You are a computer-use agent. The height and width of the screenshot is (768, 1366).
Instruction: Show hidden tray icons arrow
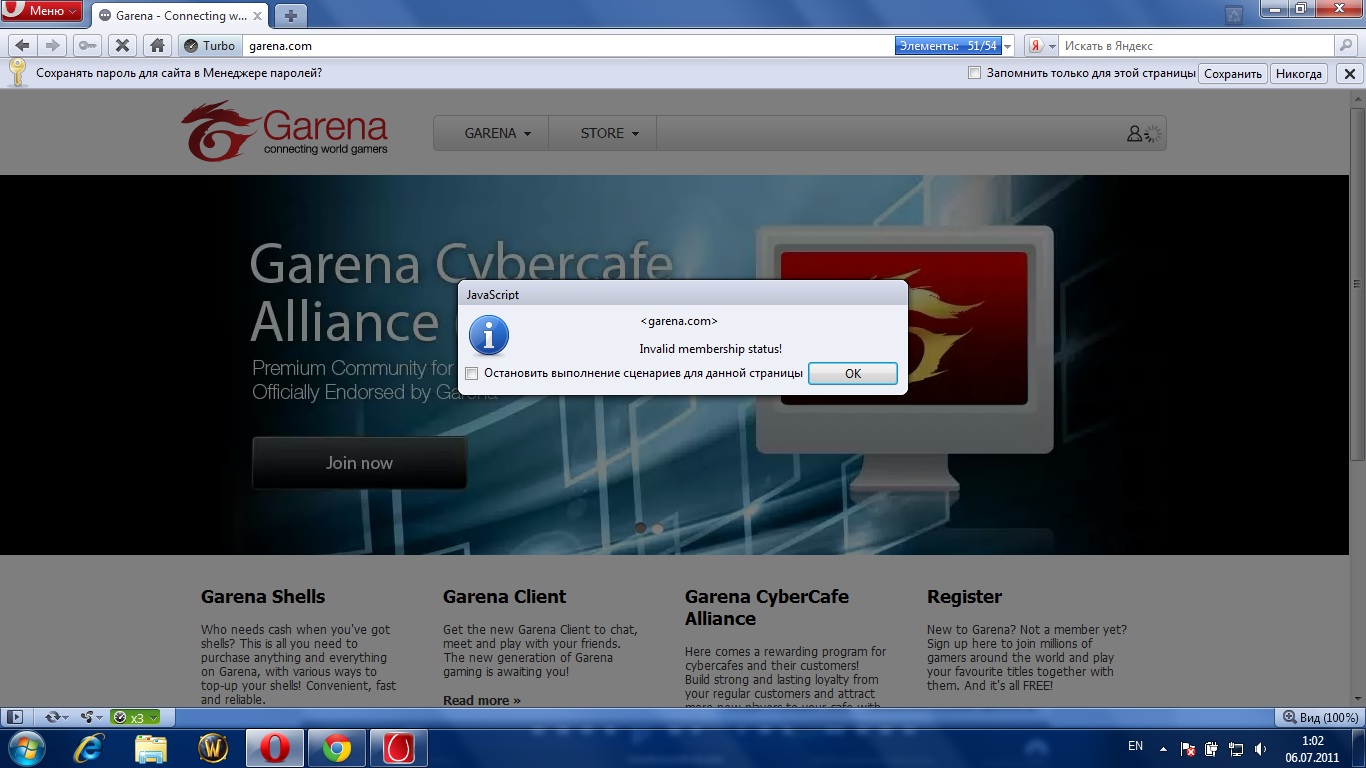click(x=1163, y=748)
